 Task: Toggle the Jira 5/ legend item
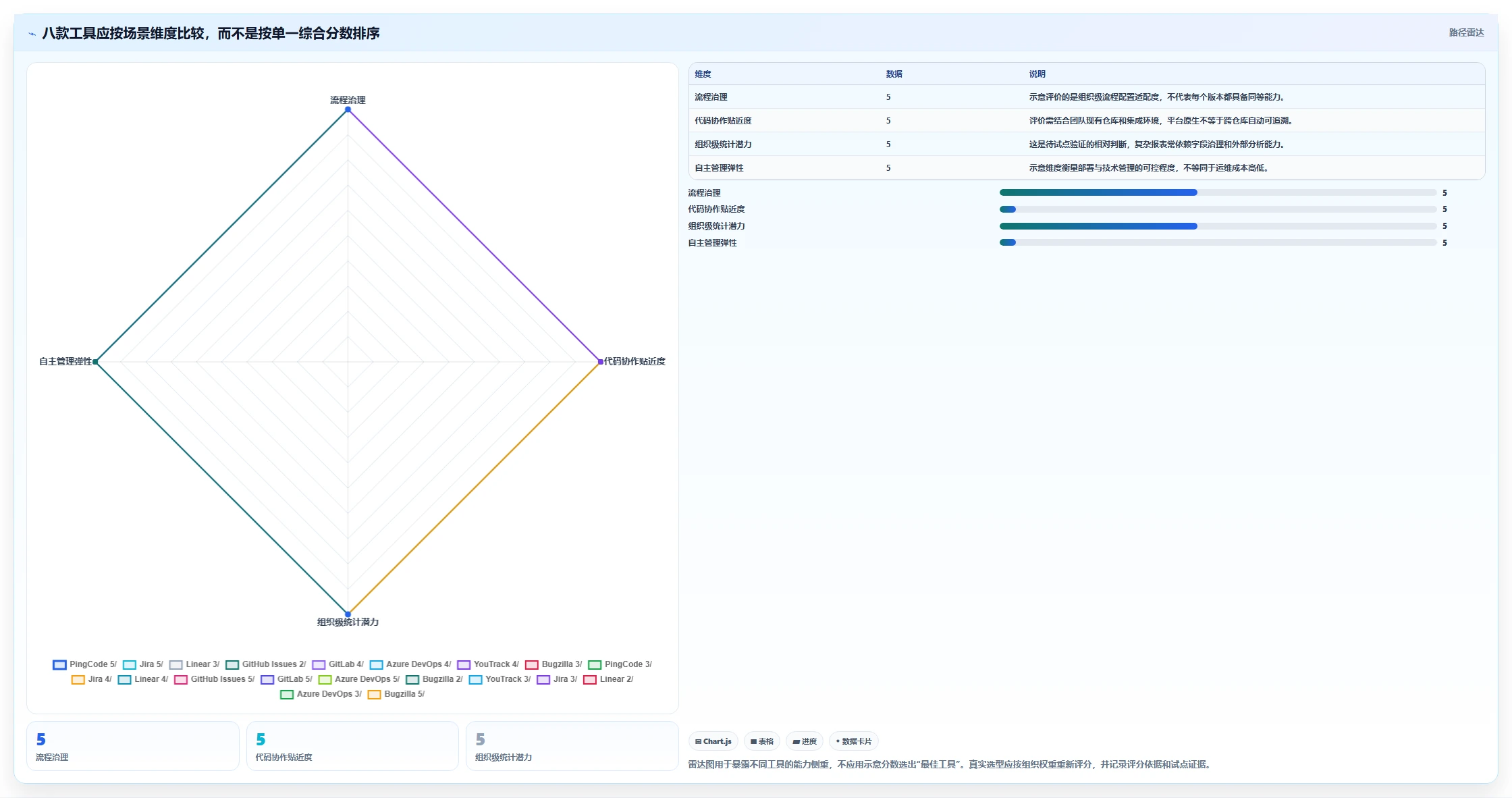[143, 664]
